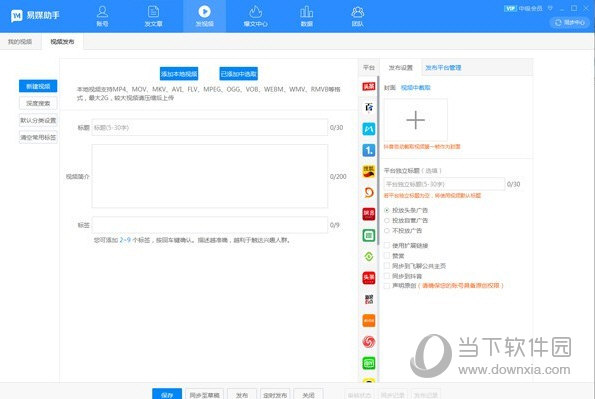Enable the 声明原创 checkbox
Screen dimensions: 595x399
click(387, 285)
